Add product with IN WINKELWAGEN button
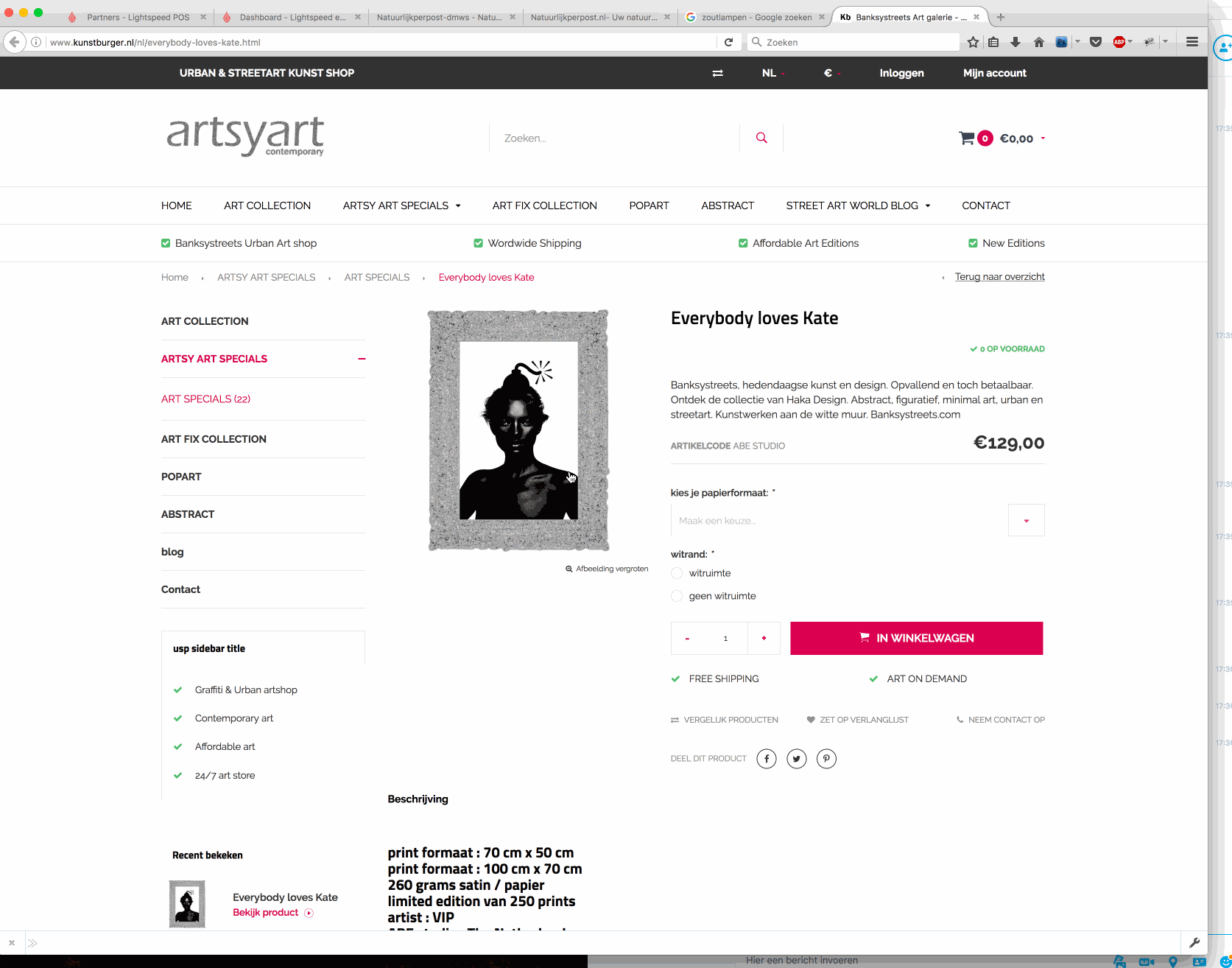Image resolution: width=1232 pixels, height=968 pixels. point(917,638)
